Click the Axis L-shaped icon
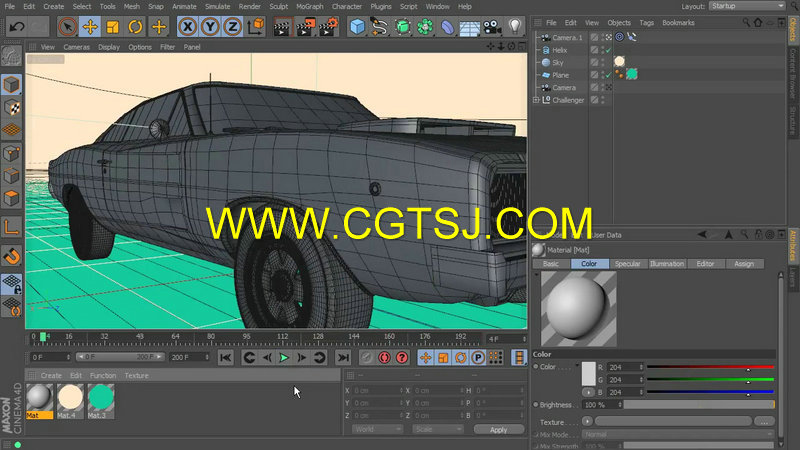 tap(11, 227)
